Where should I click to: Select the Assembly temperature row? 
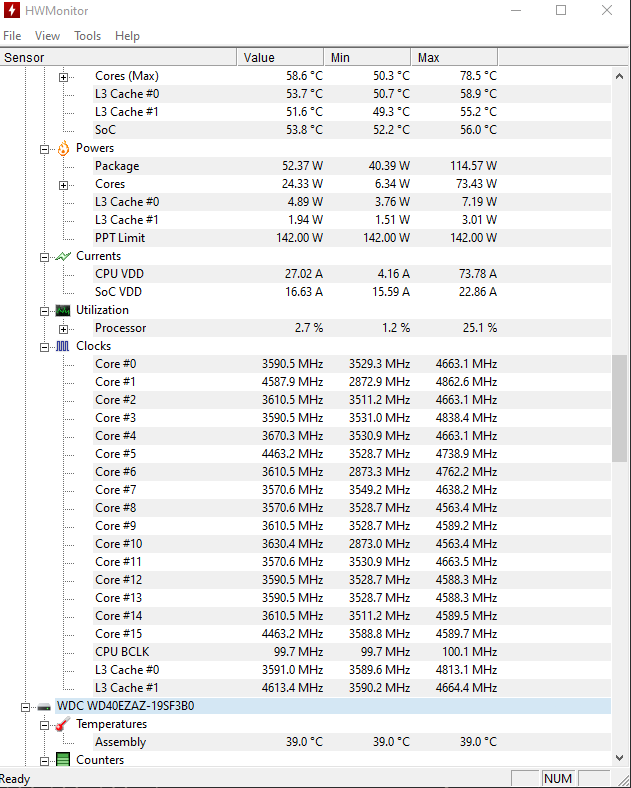click(x=352, y=742)
